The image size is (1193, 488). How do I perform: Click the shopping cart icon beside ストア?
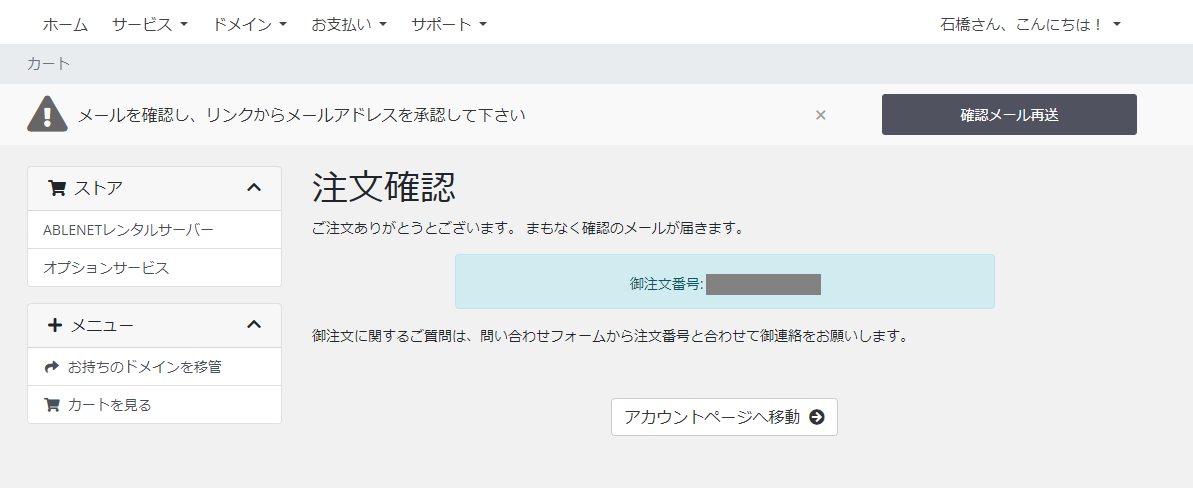[57, 188]
